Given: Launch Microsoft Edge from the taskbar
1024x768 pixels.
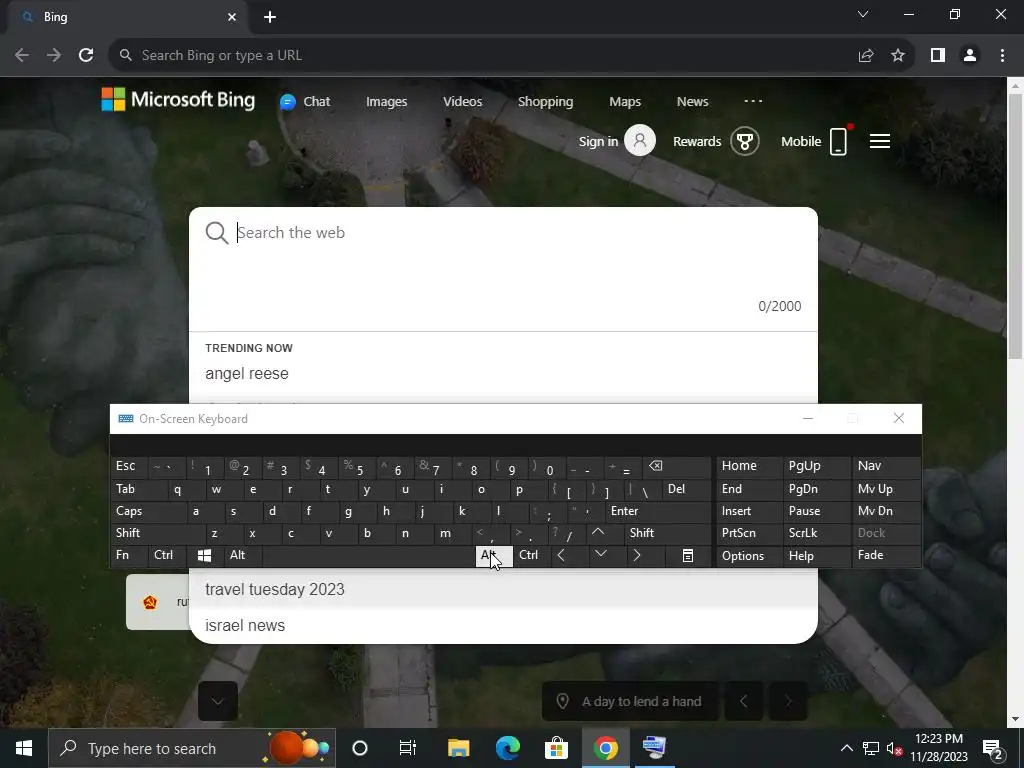Looking at the screenshot, I should tap(507, 748).
